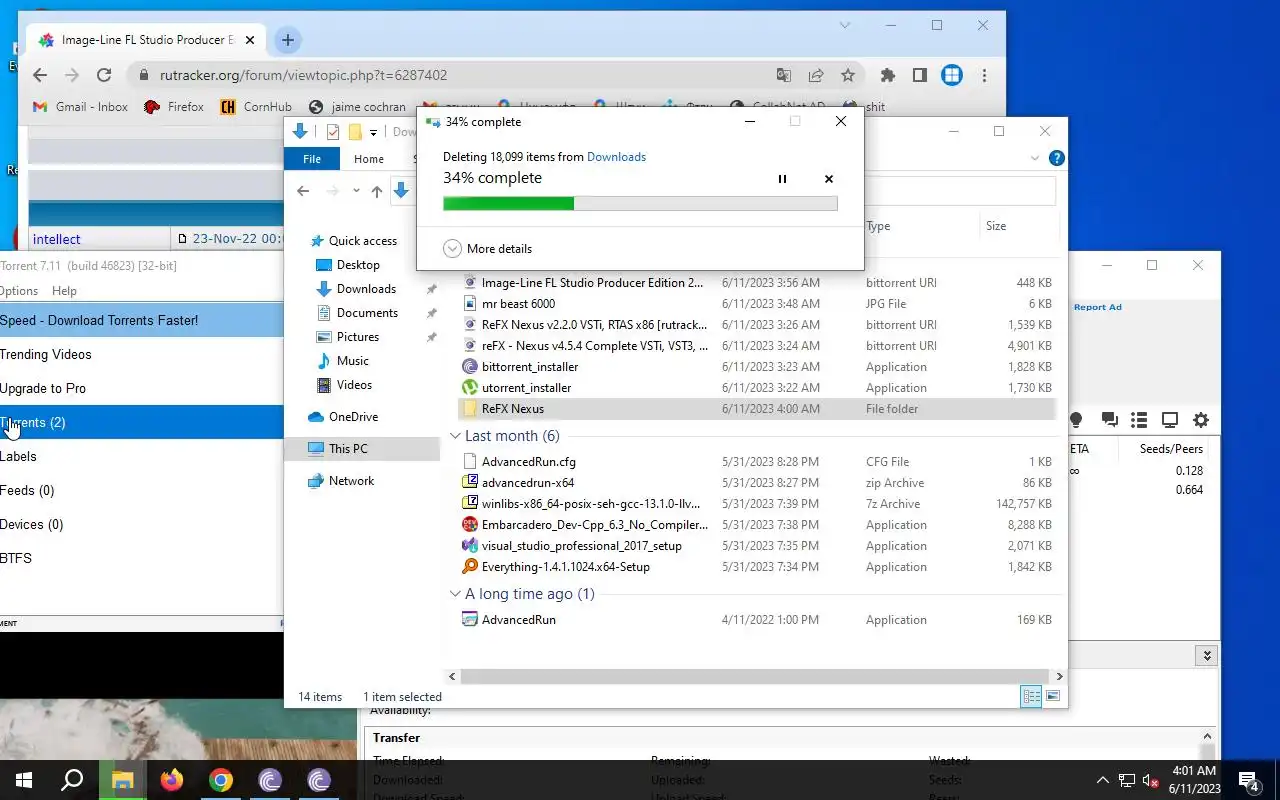Image resolution: width=1280 pixels, height=800 pixels.
Task: Go back in the Chrome browser
Action: [40, 75]
